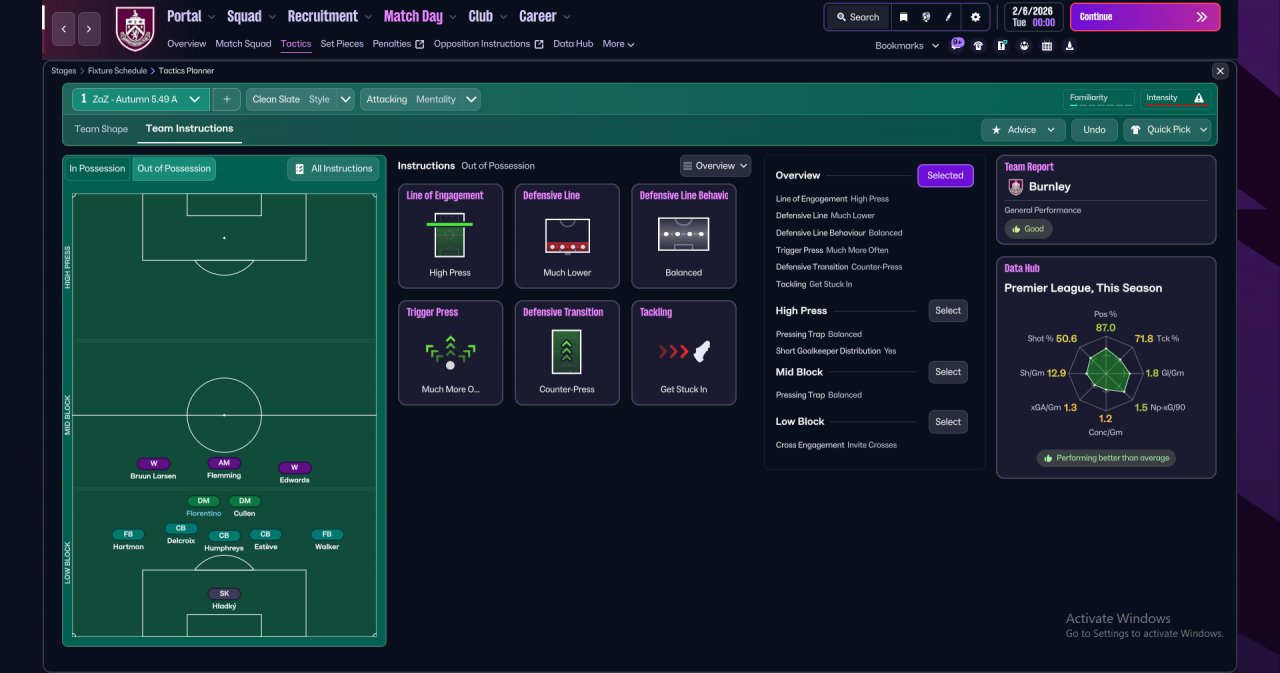Open the Set Pieces sub-tab
Image resolution: width=1280 pixels, height=673 pixels.
point(342,44)
